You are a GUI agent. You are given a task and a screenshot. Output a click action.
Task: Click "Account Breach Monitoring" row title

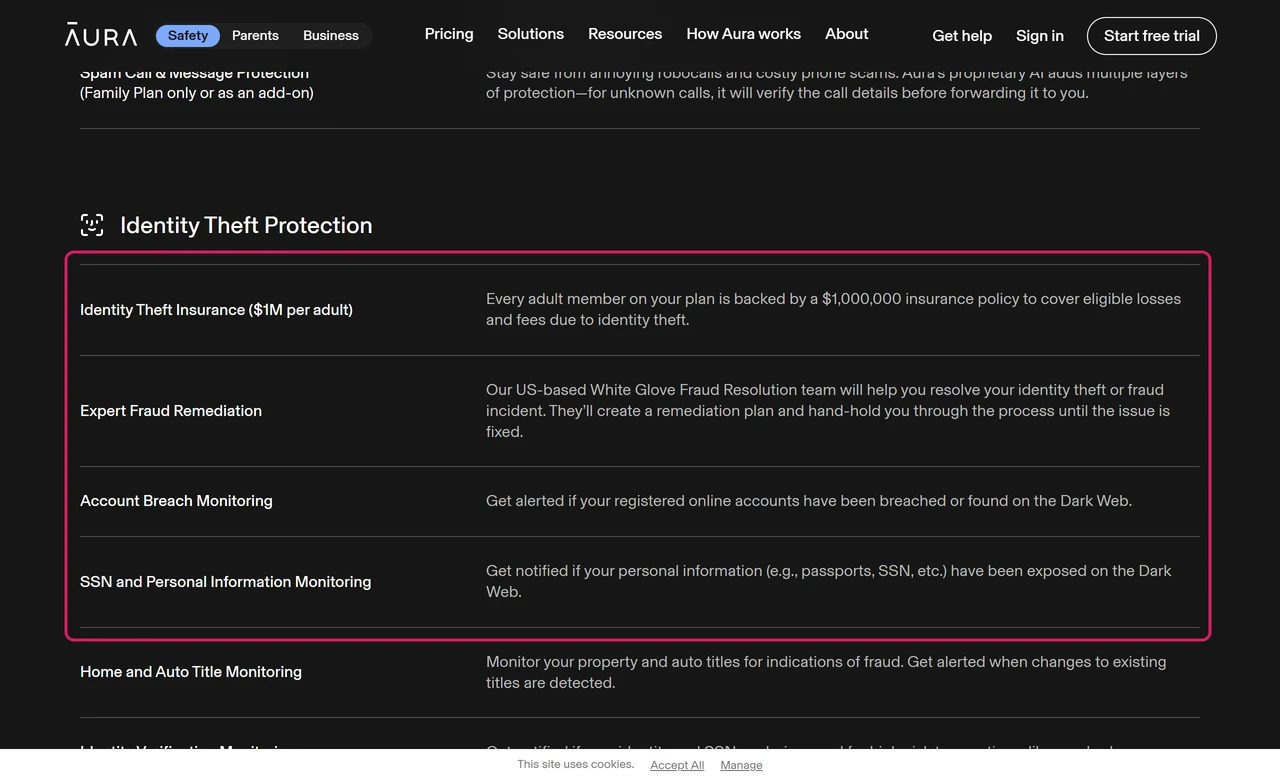tap(176, 501)
